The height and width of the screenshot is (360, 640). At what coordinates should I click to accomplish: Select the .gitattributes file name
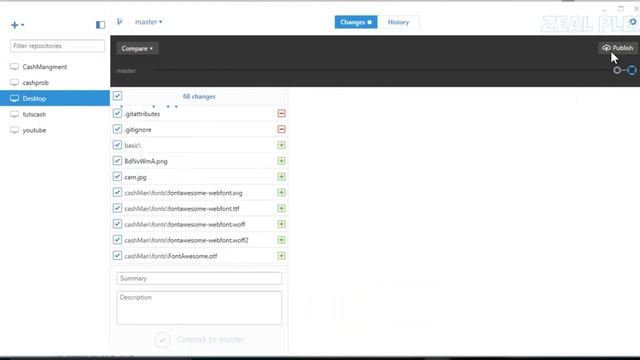coord(142,114)
